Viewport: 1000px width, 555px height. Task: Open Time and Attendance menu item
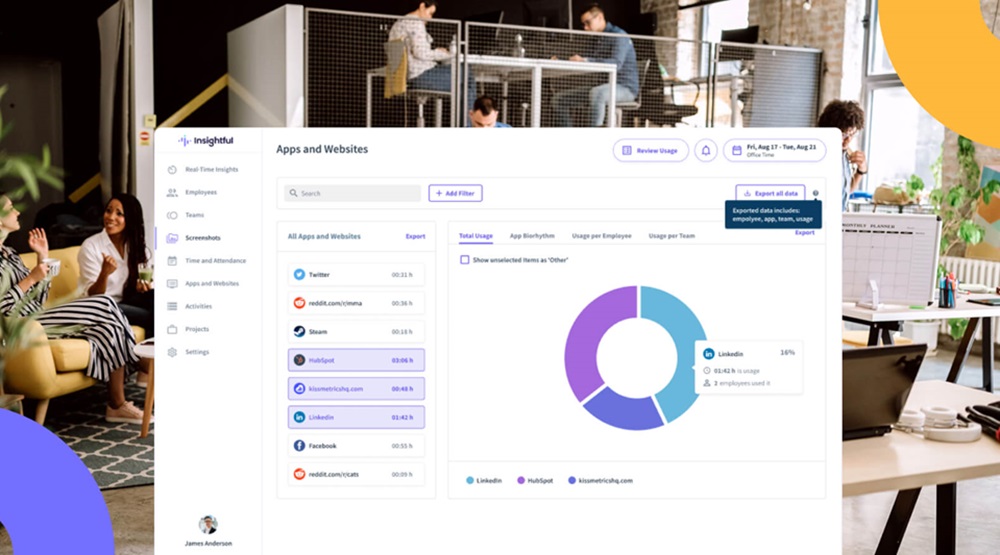click(x=215, y=260)
